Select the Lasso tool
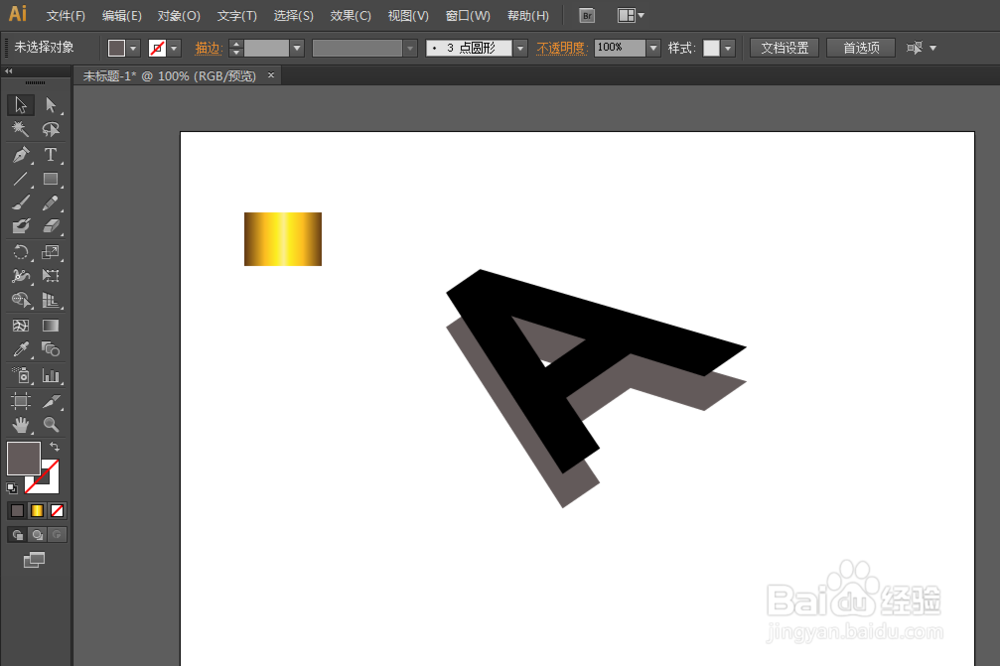This screenshot has width=1000, height=666. tap(50, 130)
